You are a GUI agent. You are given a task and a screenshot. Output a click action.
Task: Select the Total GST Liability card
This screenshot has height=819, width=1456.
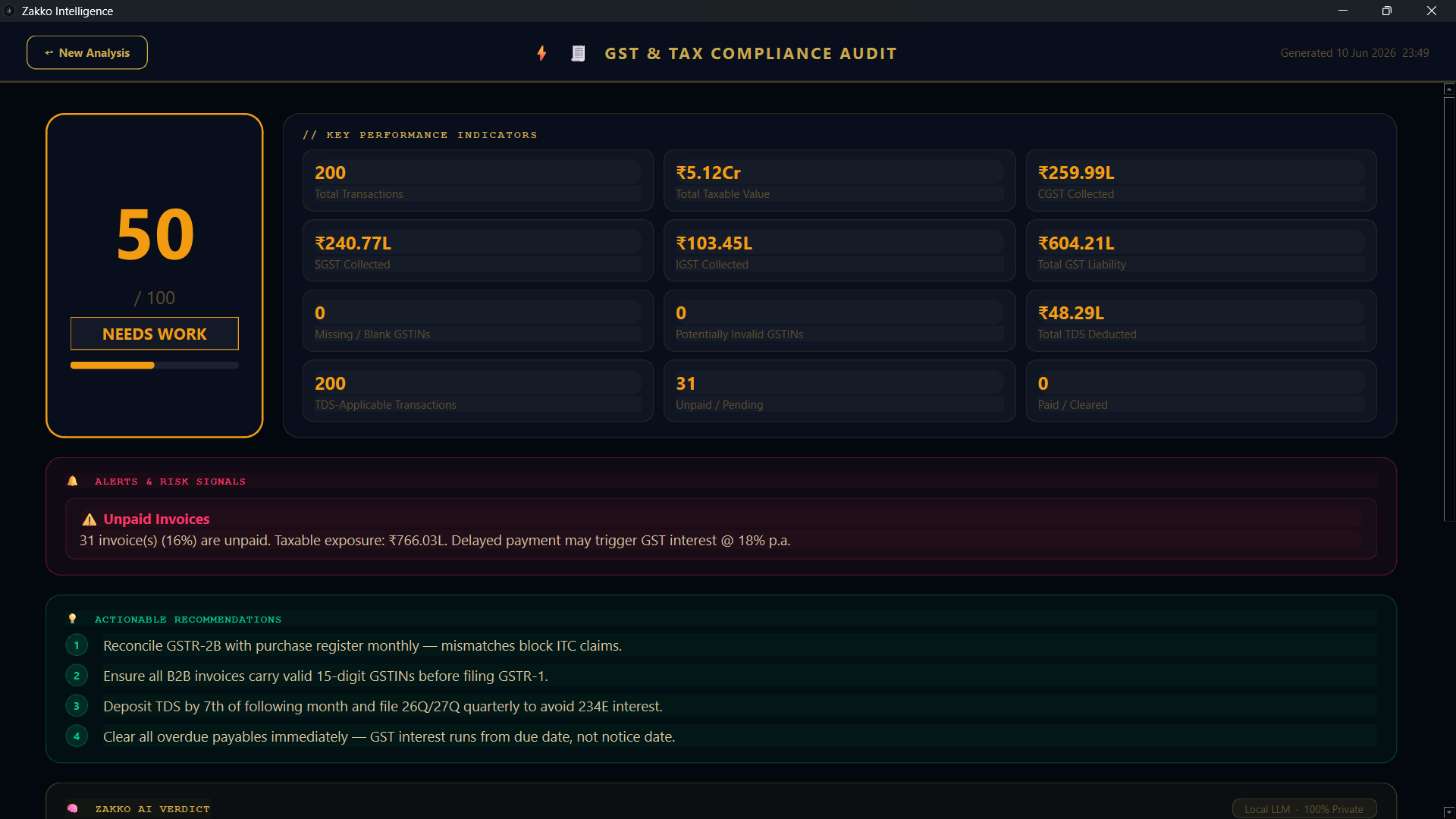click(x=1201, y=251)
